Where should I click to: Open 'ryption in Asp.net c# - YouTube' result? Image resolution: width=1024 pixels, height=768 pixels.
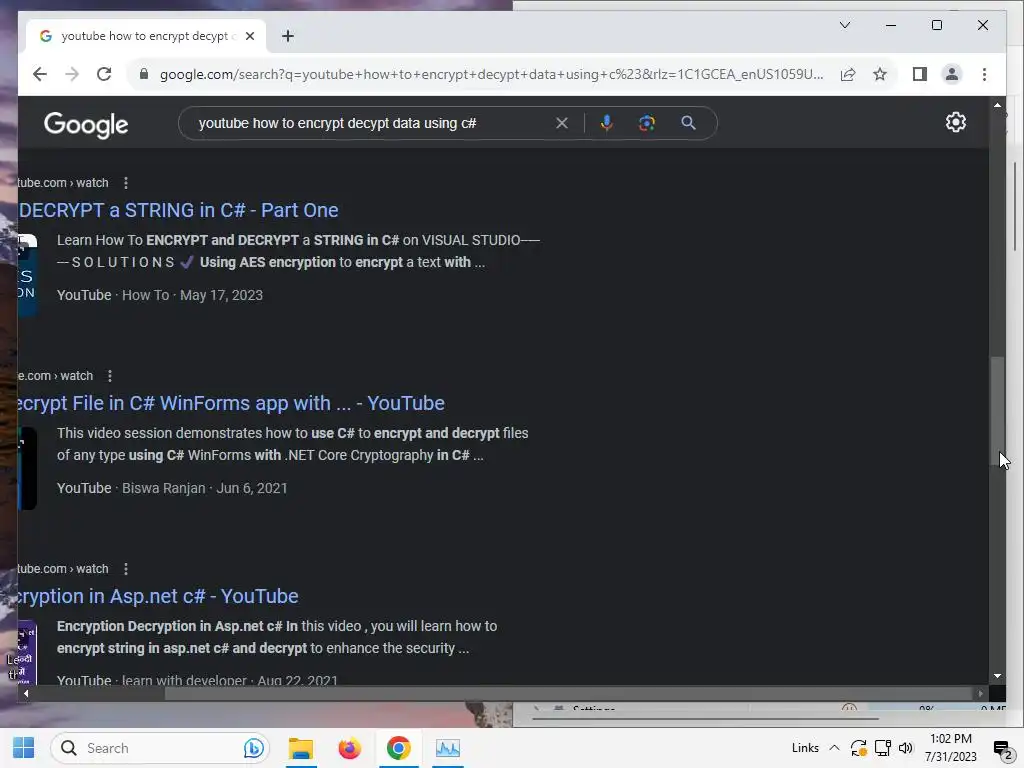(158, 596)
